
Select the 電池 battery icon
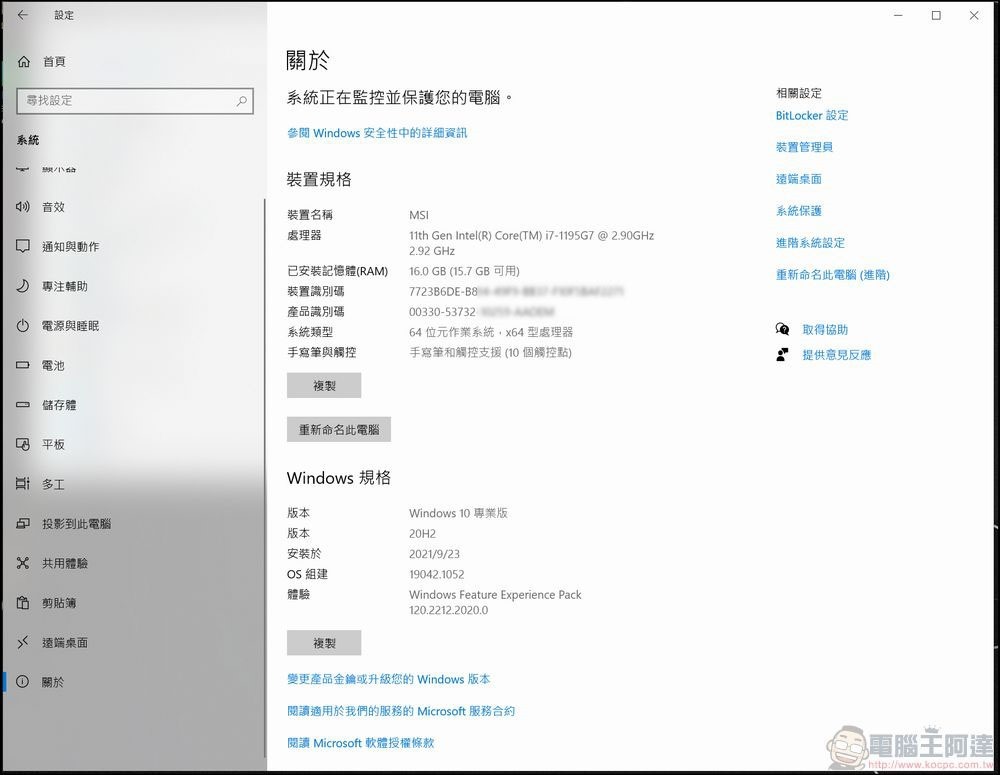[x=23, y=365]
